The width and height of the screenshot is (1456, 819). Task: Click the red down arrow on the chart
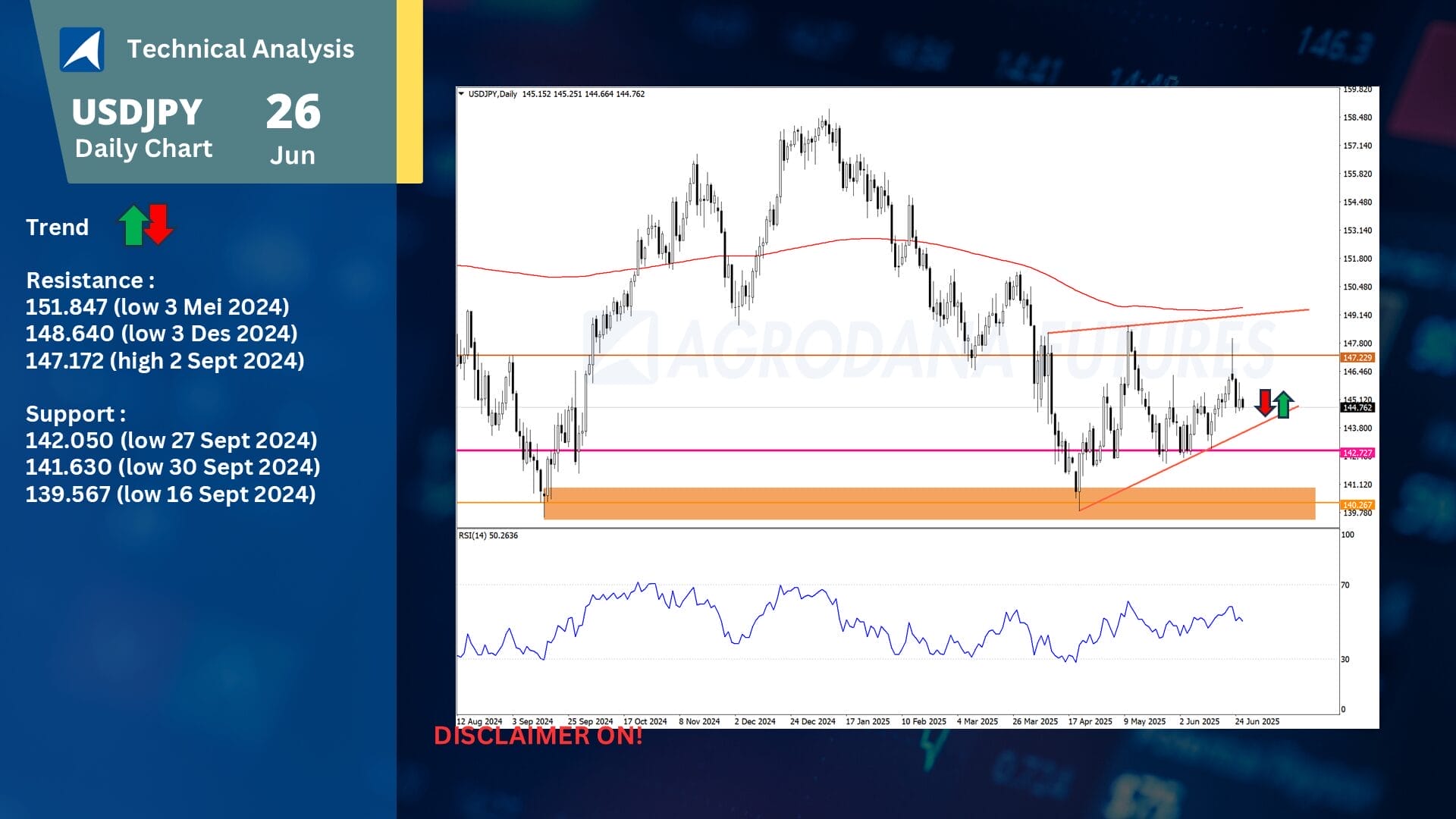[1264, 403]
